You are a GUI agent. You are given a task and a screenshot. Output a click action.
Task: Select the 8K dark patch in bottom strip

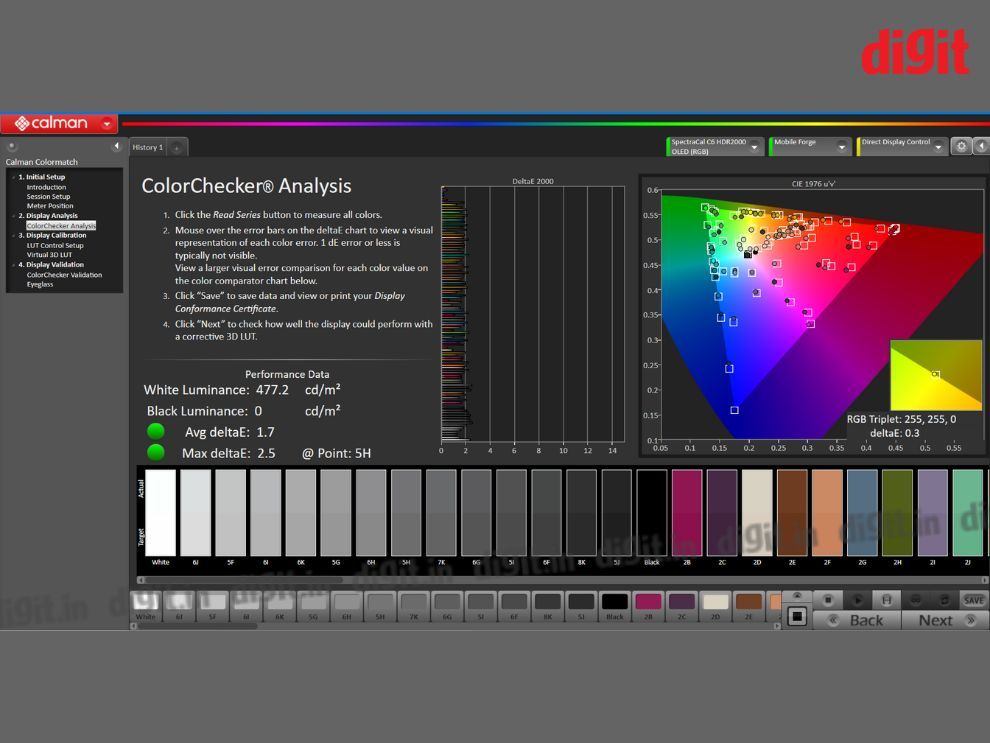(x=547, y=606)
